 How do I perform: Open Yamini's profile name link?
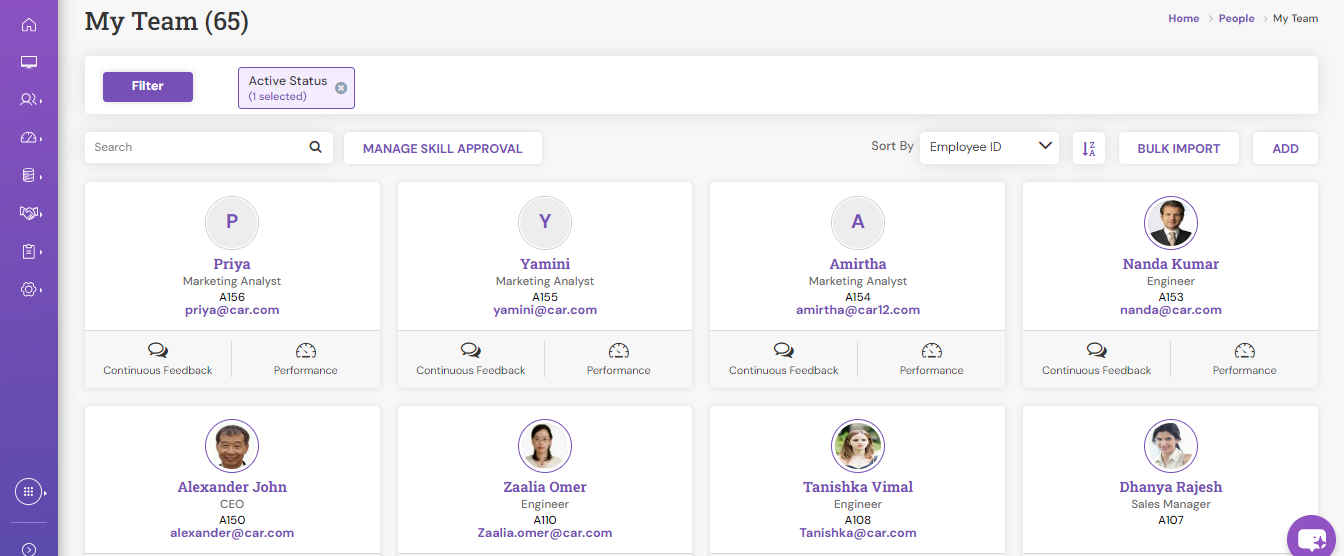[x=545, y=265]
